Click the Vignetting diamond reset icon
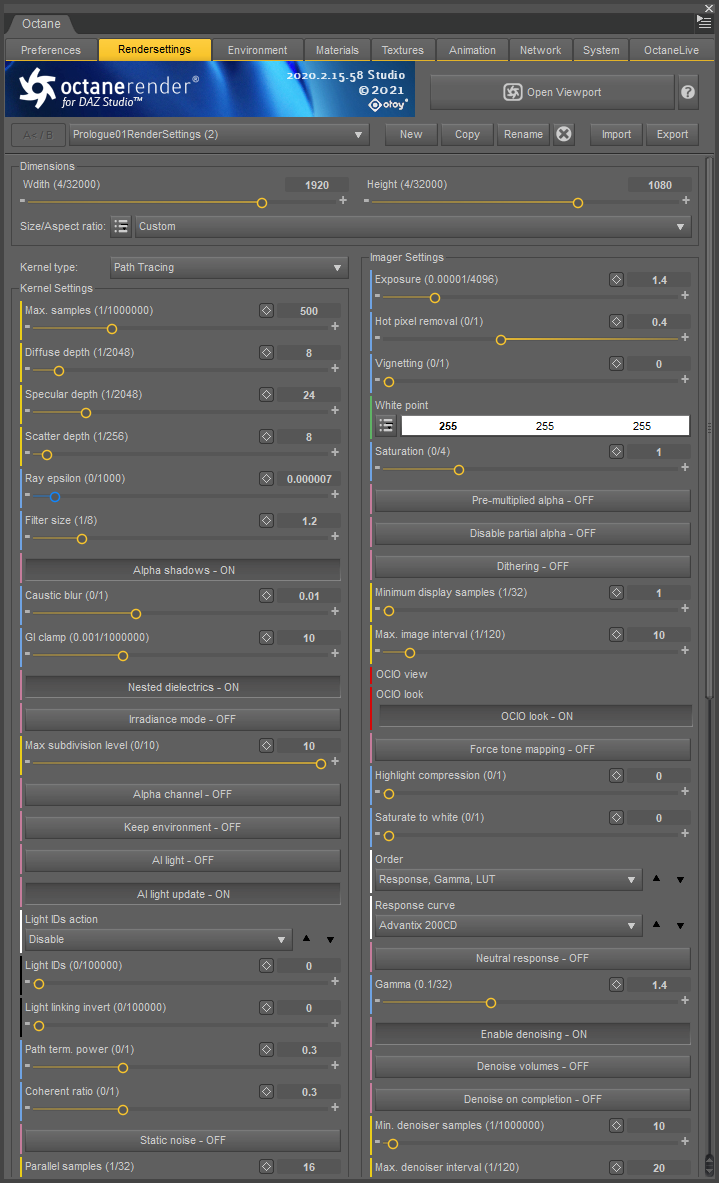719x1183 pixels. tap(616, 364)
